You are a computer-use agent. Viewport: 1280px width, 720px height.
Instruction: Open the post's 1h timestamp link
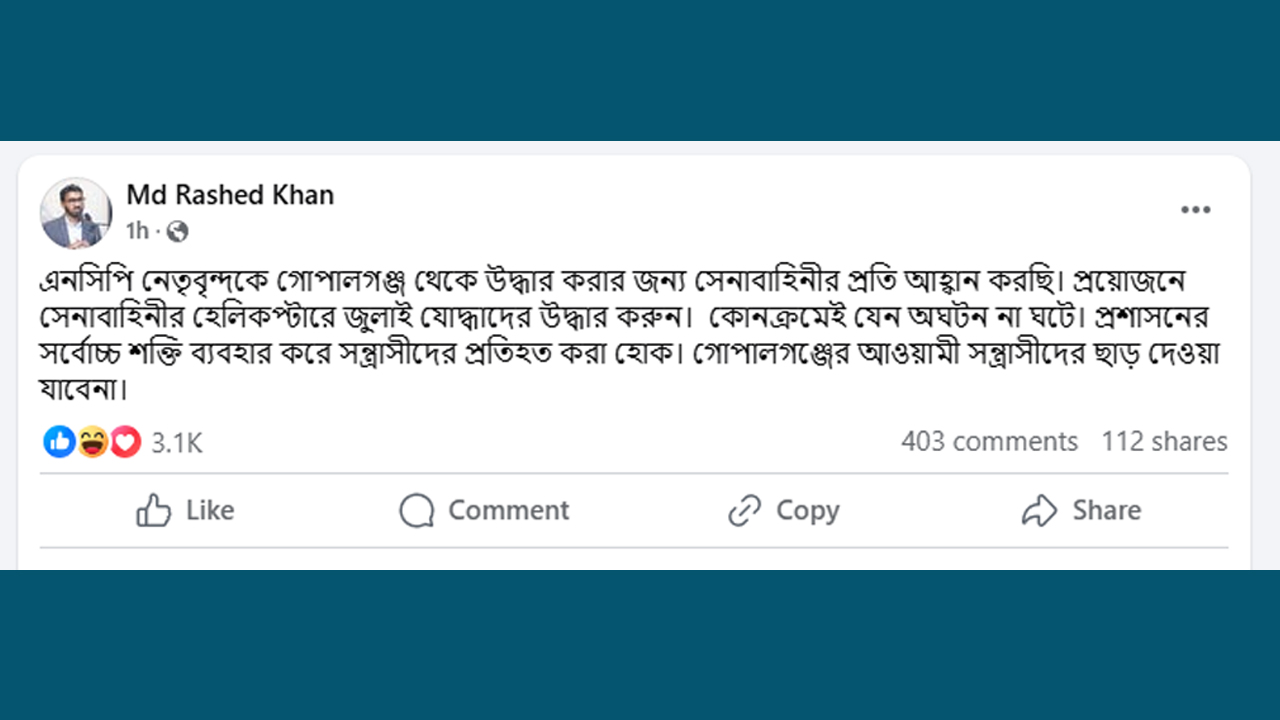tap(137, 231)
